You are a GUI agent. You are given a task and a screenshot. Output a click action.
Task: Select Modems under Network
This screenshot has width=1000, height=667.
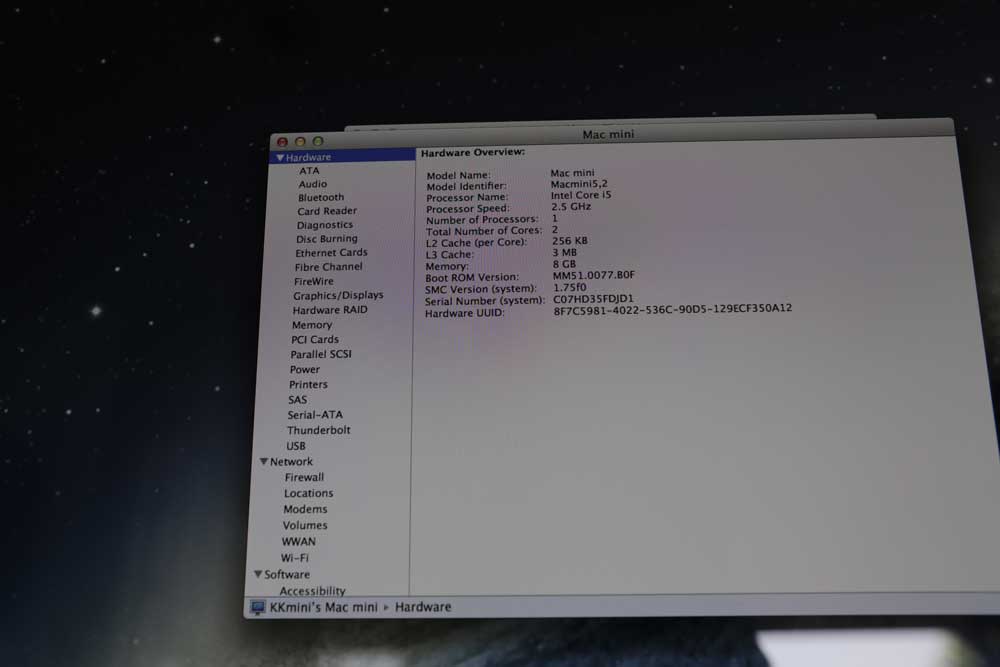click(305, 509)
